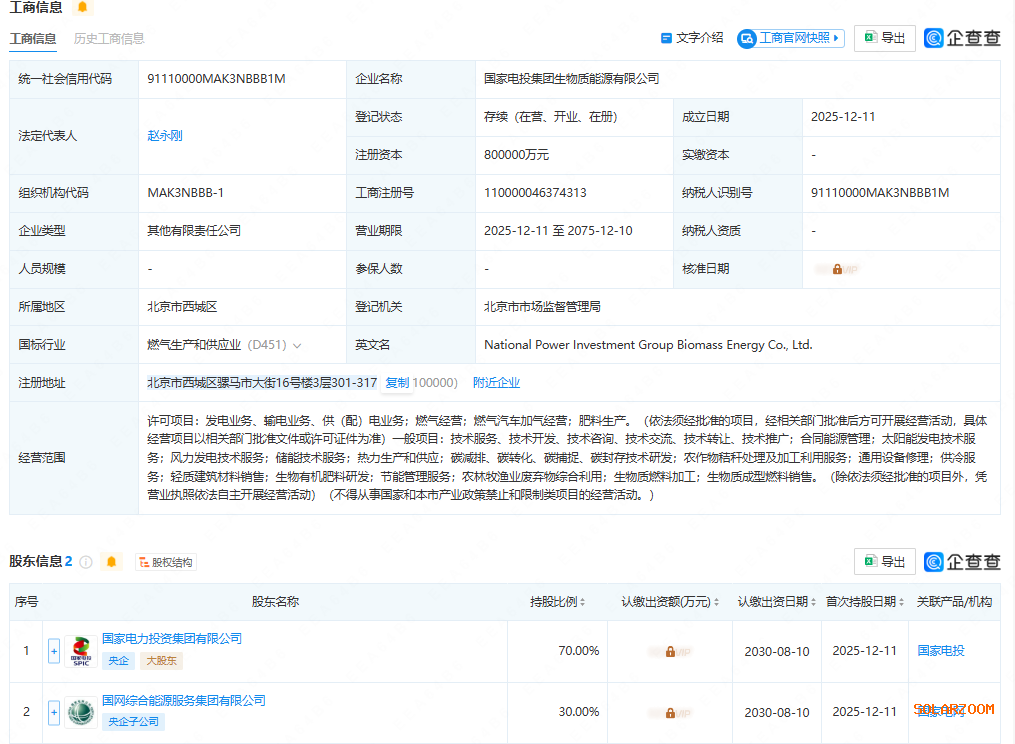
Task: Click 企查查 logo in the top section
Action: pos(962,38)
